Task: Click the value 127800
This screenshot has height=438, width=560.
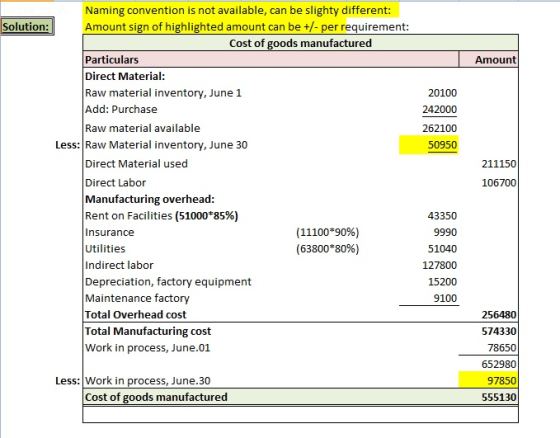Action: click(439, 265)
